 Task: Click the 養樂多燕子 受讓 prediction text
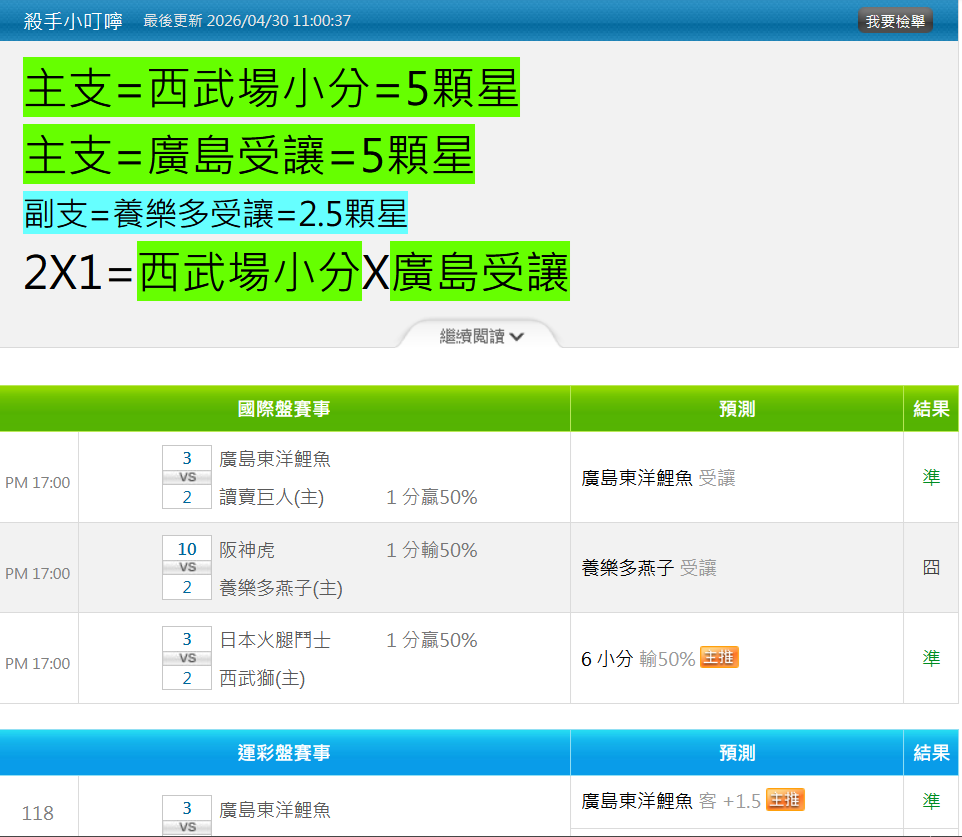649,568
